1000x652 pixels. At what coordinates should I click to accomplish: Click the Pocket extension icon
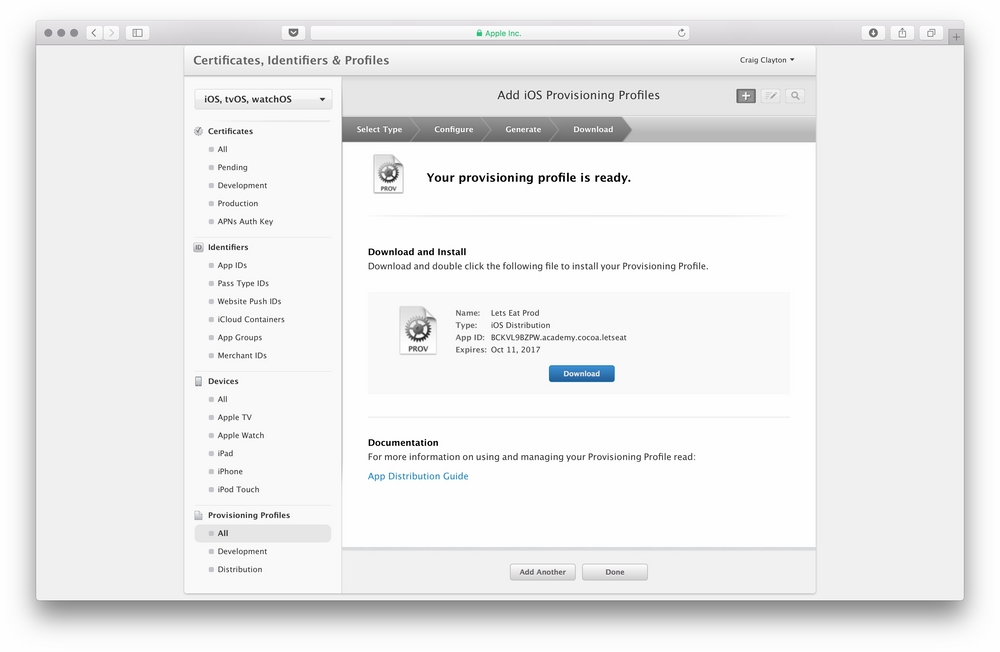pyautogui.click(x=293, y=33)
